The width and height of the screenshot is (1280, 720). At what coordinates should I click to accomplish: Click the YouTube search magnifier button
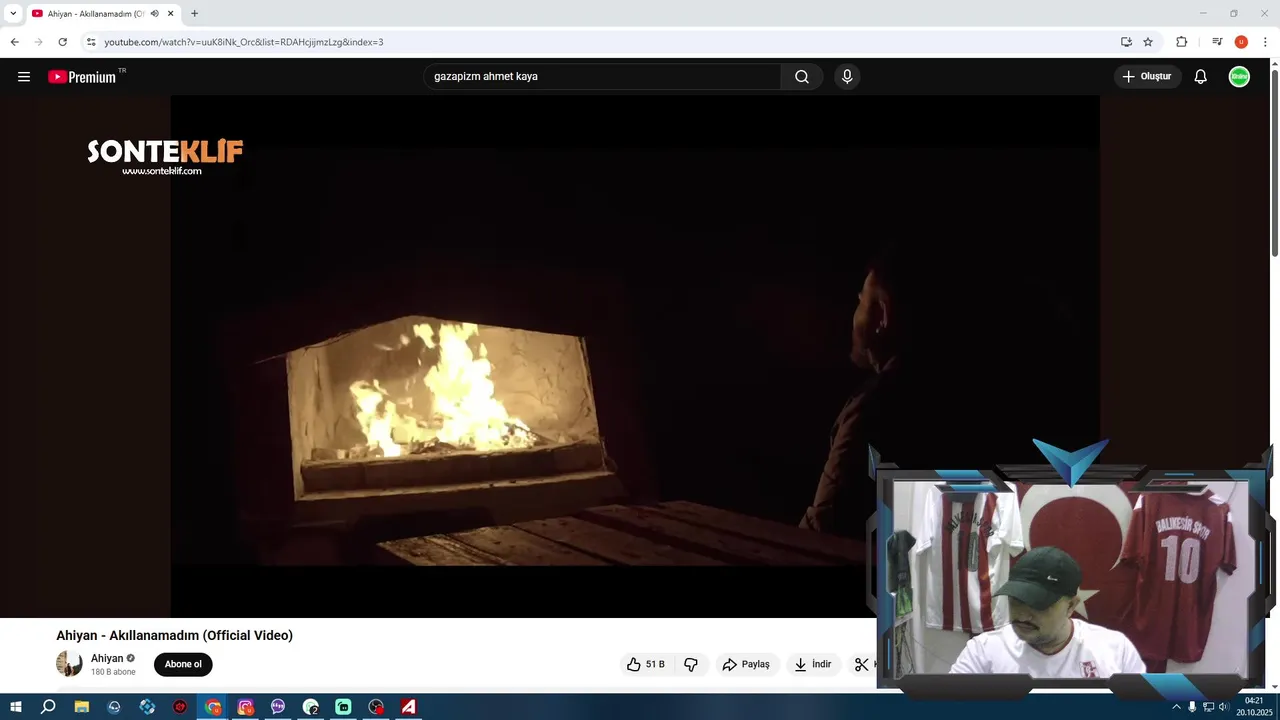802,77
